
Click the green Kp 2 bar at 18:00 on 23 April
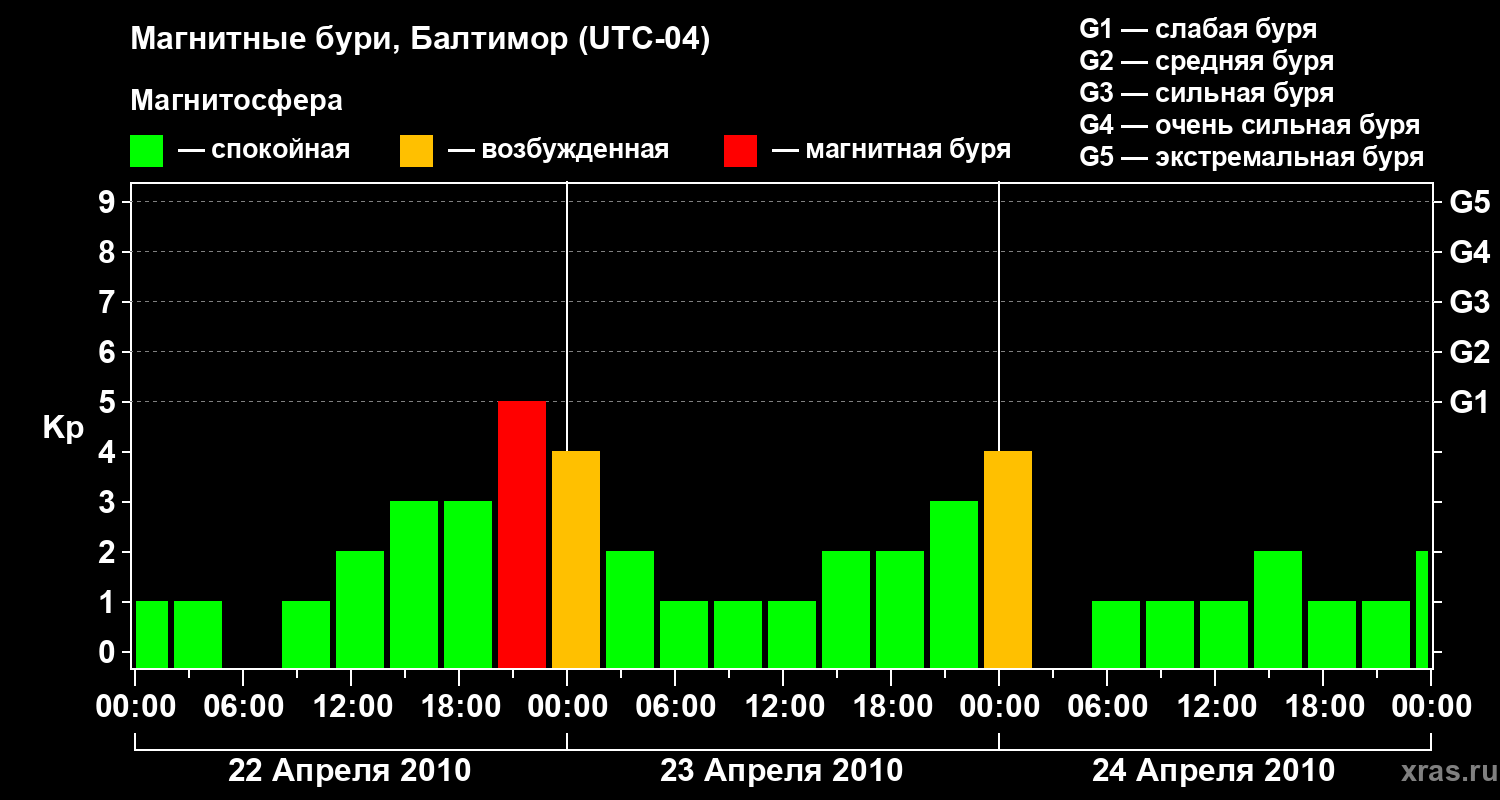coord(900,609)
